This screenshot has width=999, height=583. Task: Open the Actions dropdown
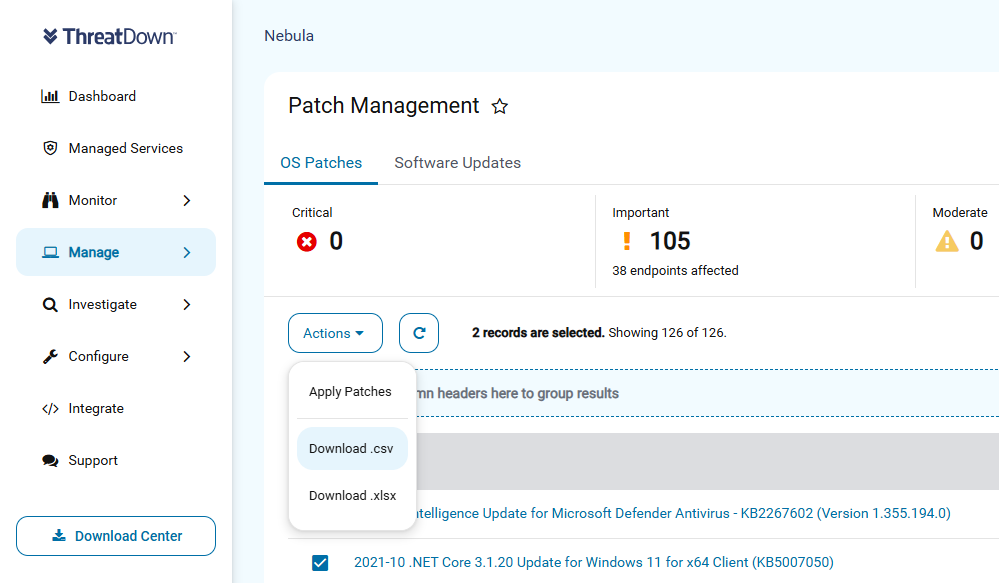pos(335,333)
